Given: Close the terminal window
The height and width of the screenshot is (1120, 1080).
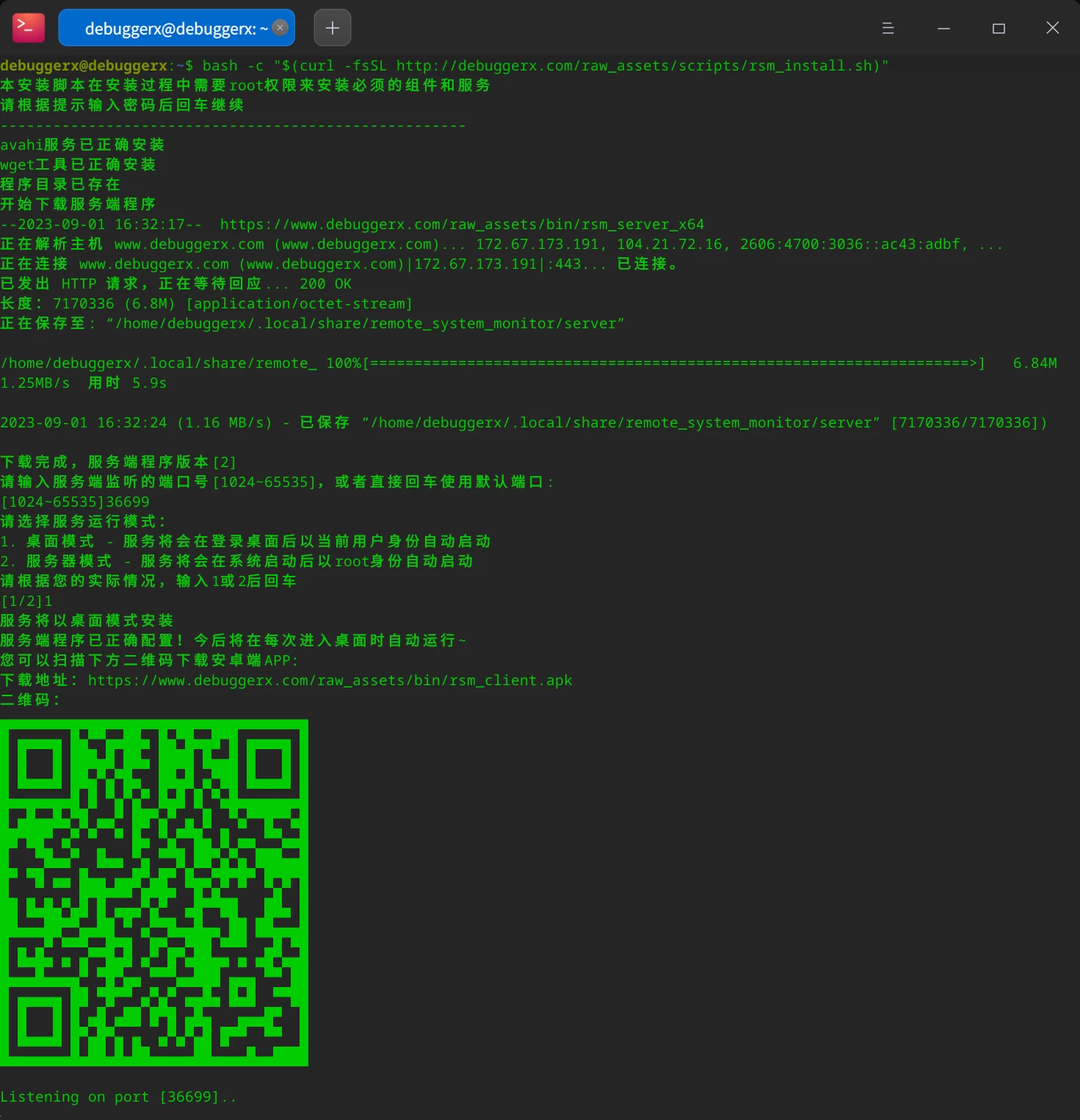Looking at the screenshot, I should [x=1052, y=28].
